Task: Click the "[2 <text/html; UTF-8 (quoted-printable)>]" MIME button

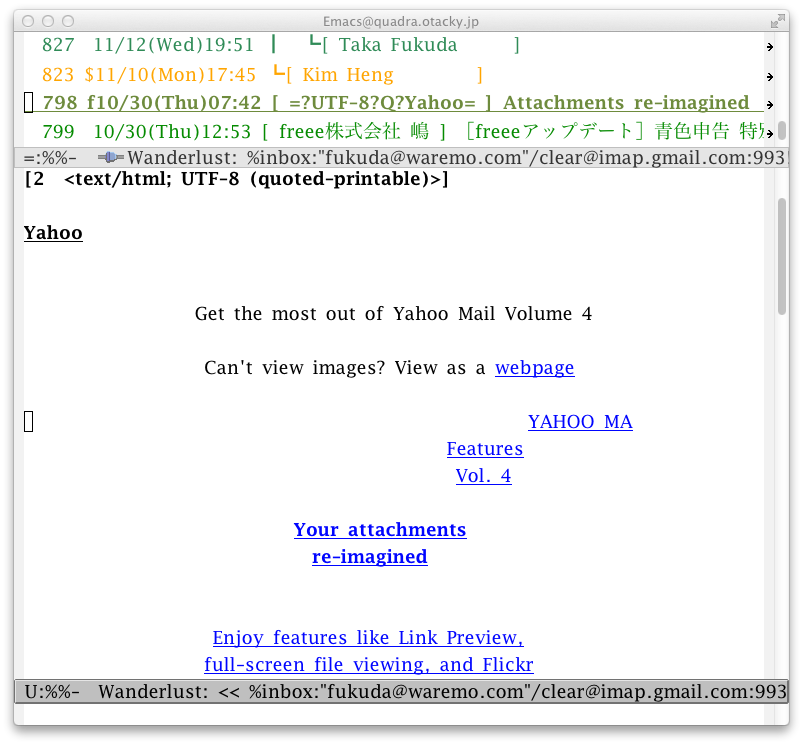Action: point(237,179)
